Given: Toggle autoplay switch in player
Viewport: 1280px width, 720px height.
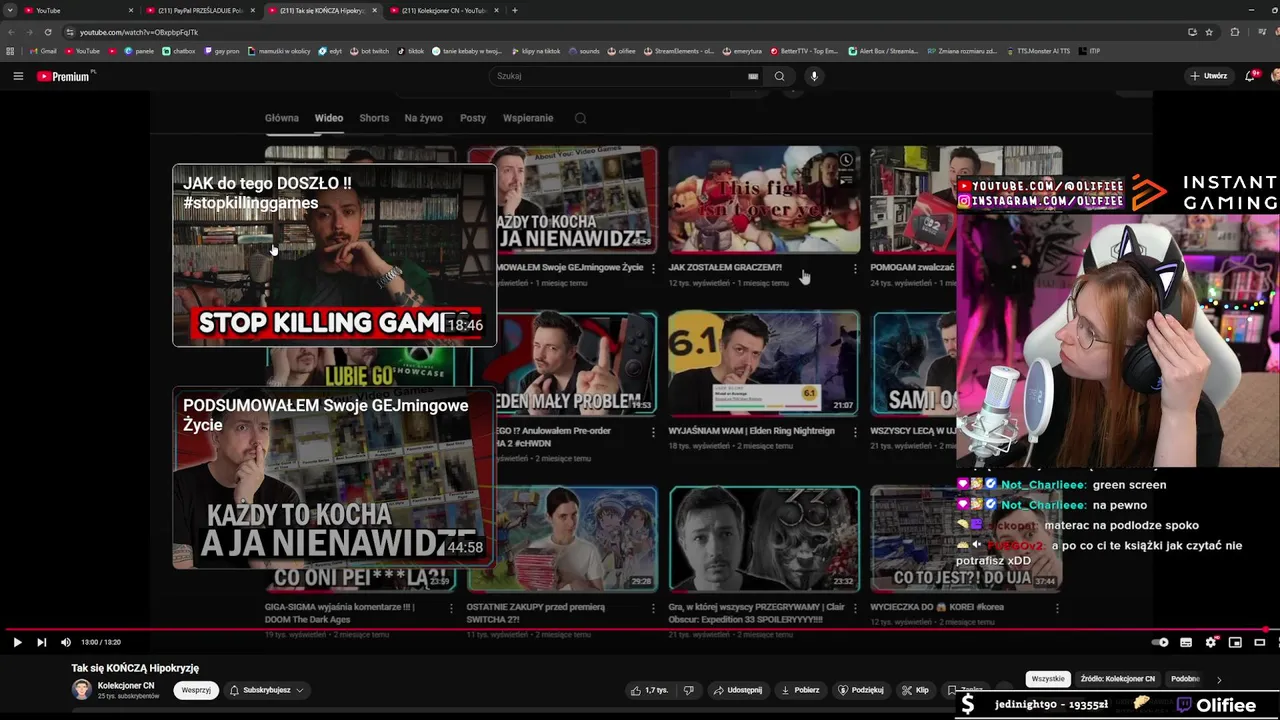Looking at the screenshot, I should click(x=1160, y=642).
